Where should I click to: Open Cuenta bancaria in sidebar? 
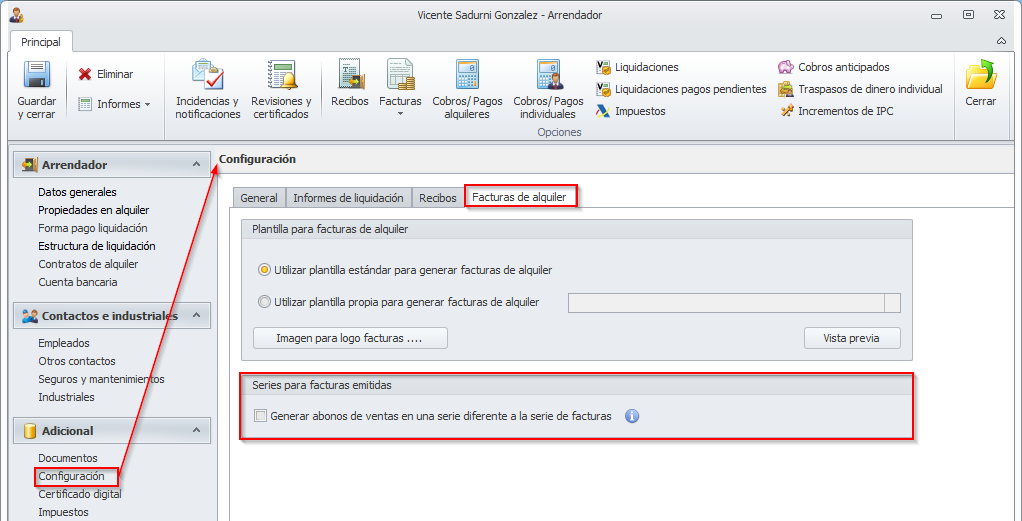pyautogui.click(x=78, y=282)
